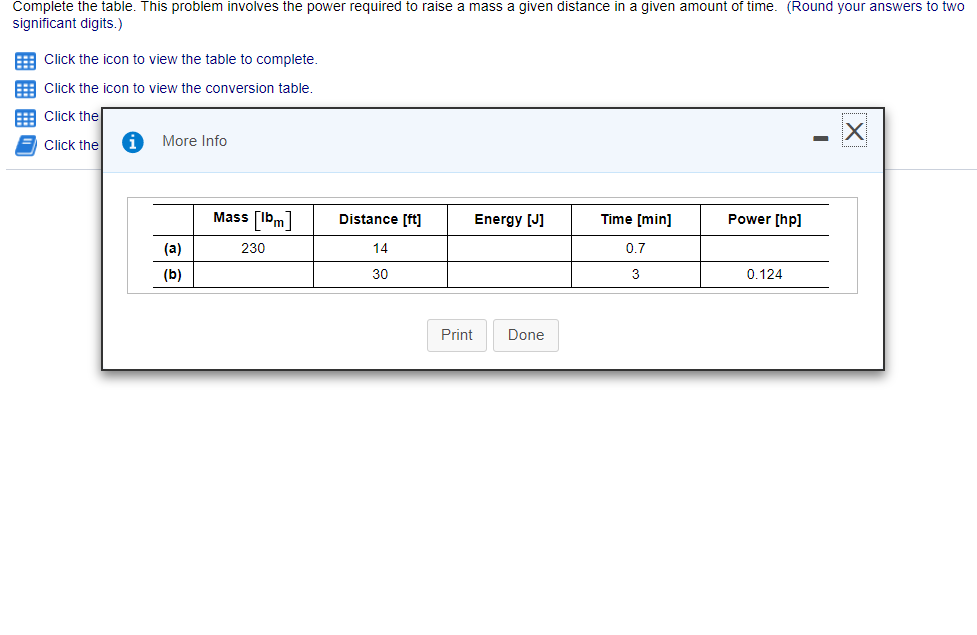The width and height of the screenshot is (977, 635).
Task: Click the row label (a) in the table
Action: [x=172, y=248]
